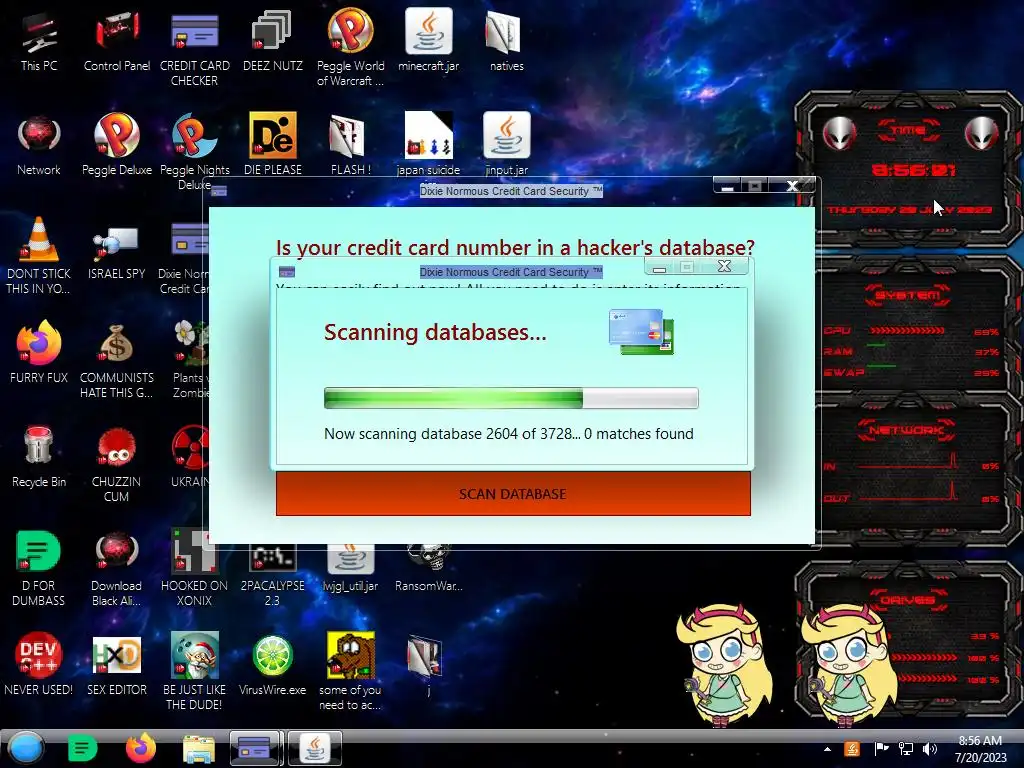Open the Recycle Bin icon
Image resolution: width=1024 pixels, height=768 pixels.
(39, 456)
